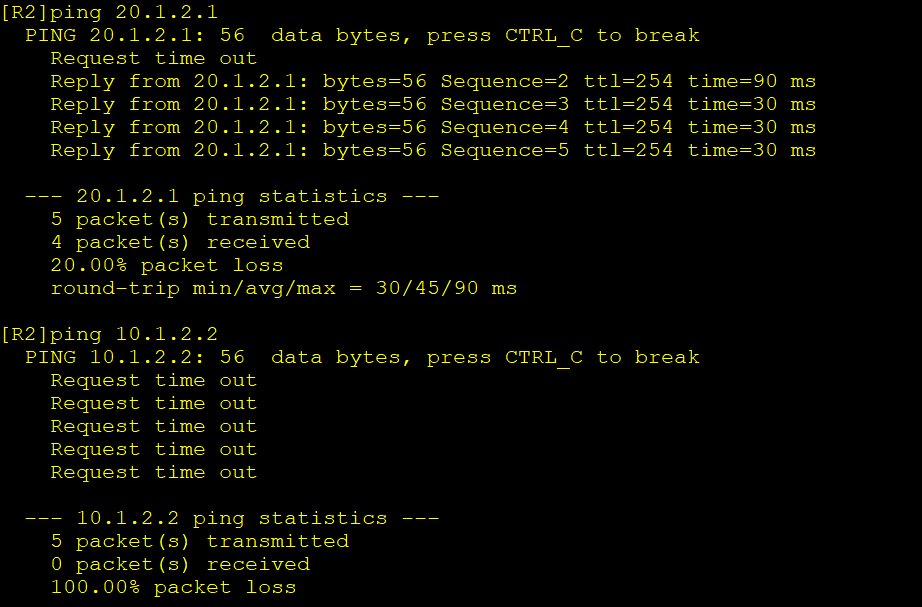Image resolution: width=922 pixels, height=607 pixels.
Task: Click the '[R2]ping 10.1.2.2' command line
Action: pos(110,334)
